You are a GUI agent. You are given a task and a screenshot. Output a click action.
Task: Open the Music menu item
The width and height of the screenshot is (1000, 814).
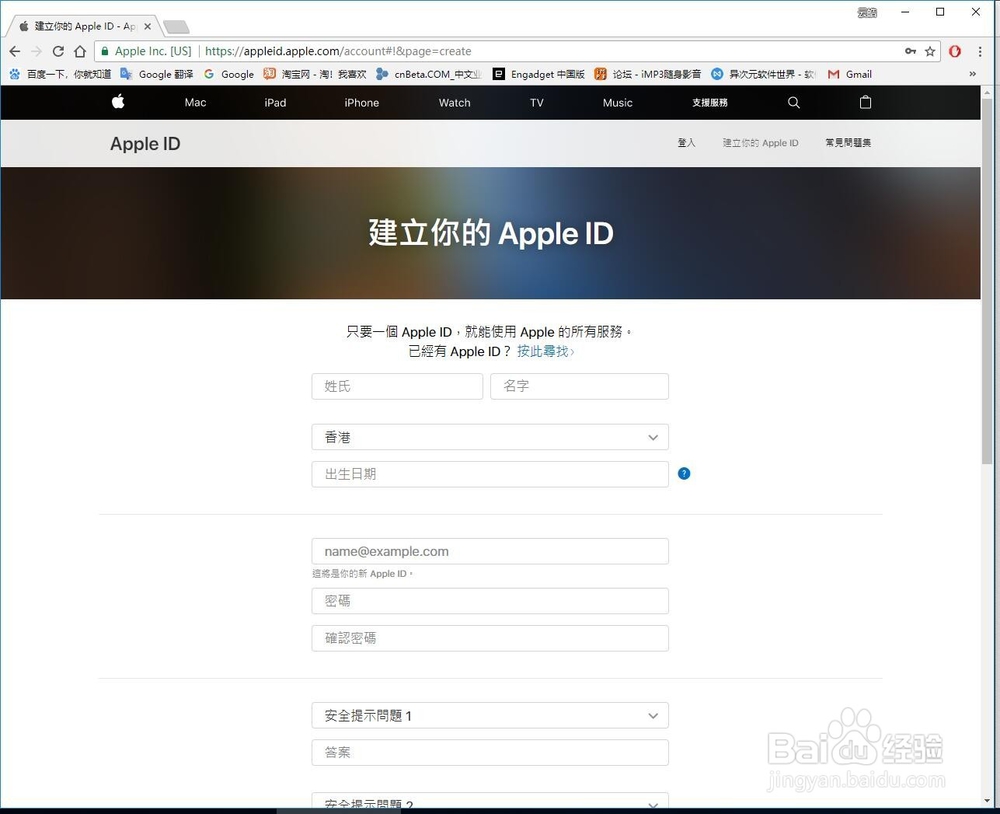[x=618, y=103]
